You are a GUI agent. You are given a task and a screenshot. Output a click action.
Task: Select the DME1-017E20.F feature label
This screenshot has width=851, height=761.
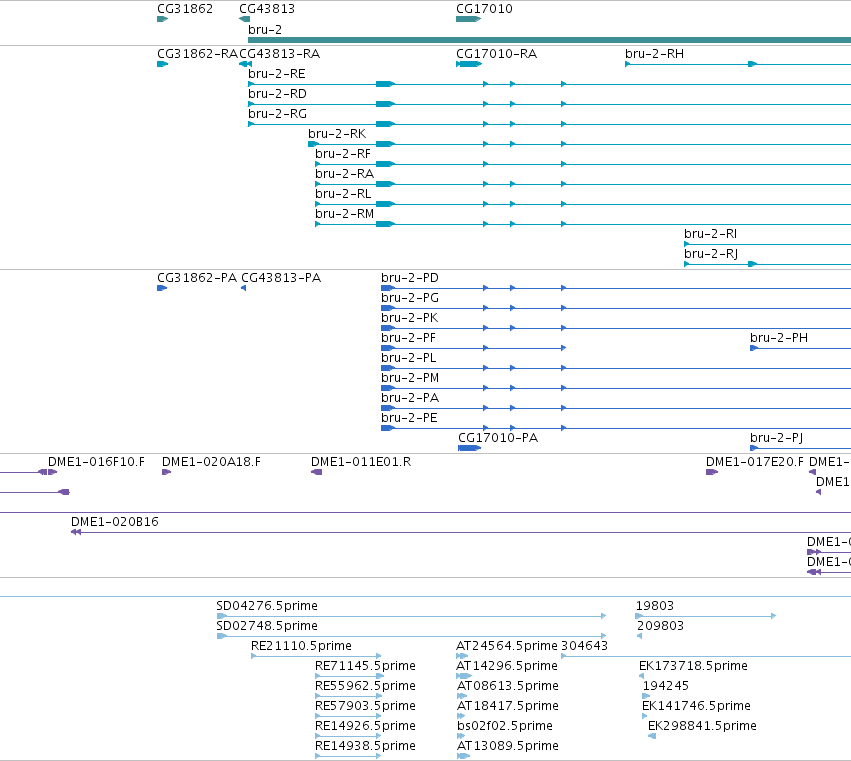tap(754, 462)
